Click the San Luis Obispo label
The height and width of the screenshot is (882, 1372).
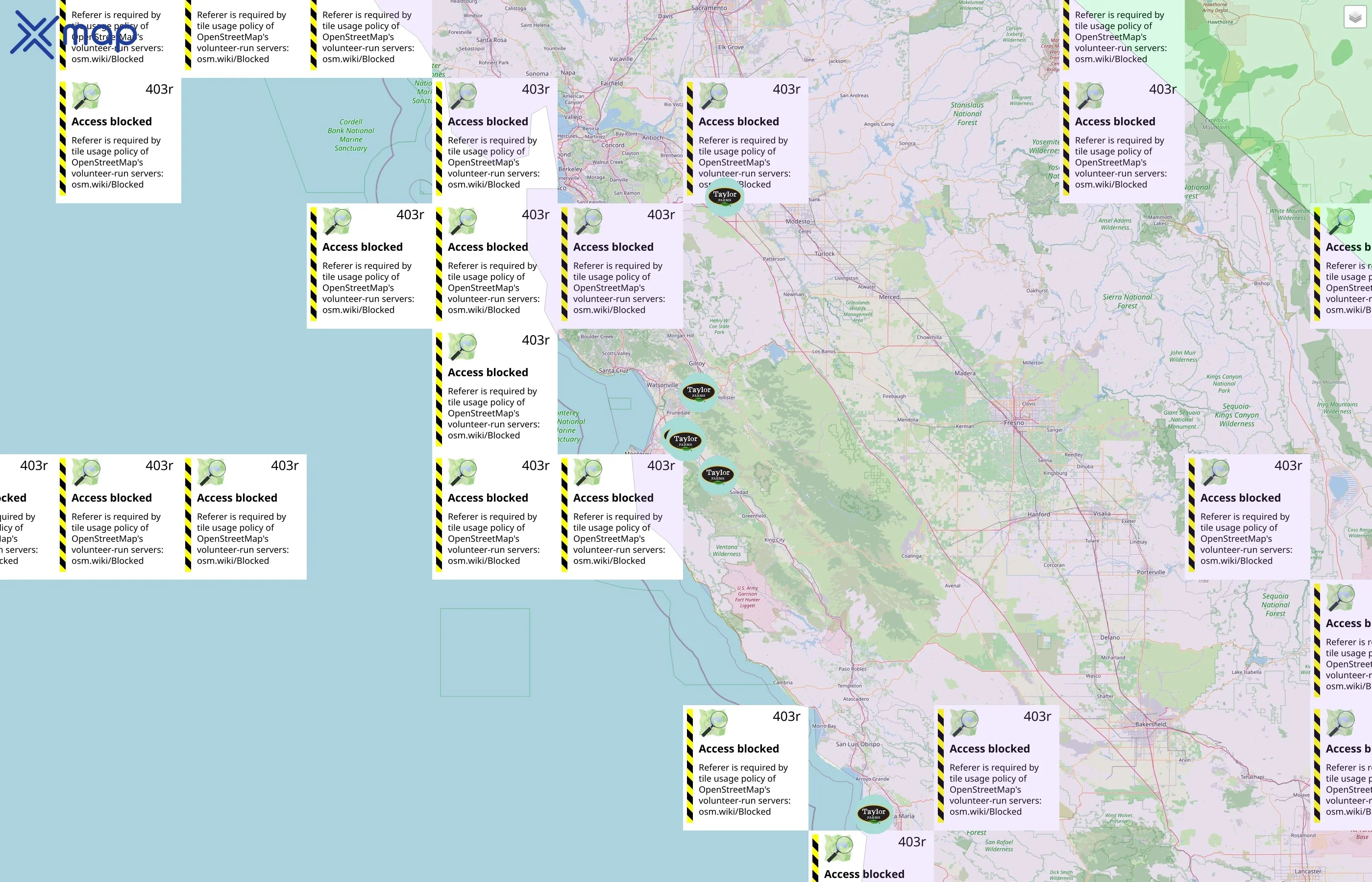point(858,744)
